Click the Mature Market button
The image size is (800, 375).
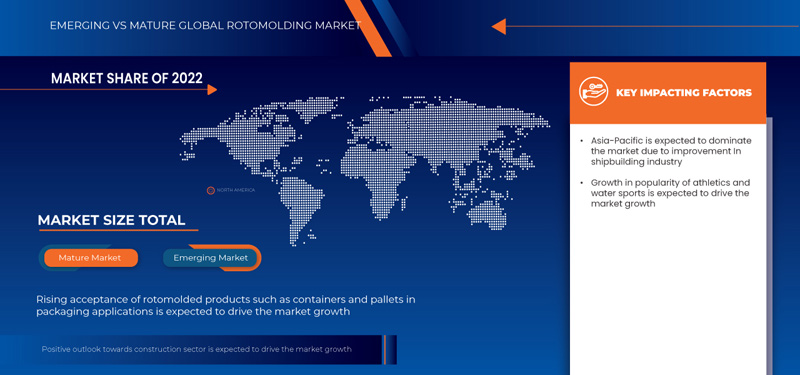91,258
